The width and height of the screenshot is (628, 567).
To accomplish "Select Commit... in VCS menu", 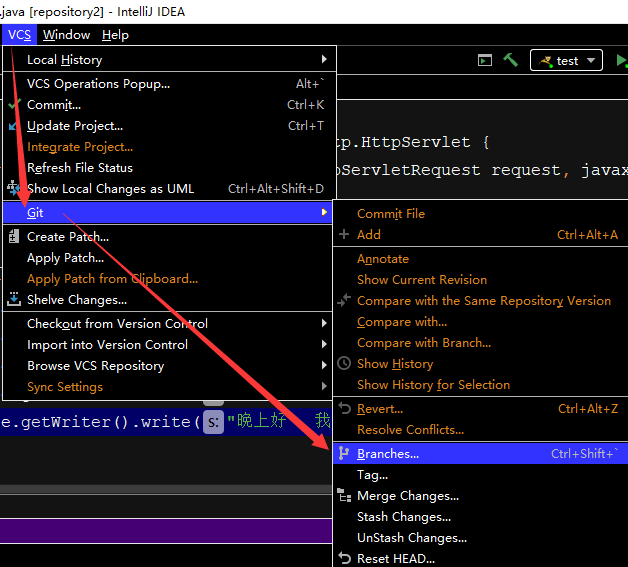I will [x=169, y=105].
